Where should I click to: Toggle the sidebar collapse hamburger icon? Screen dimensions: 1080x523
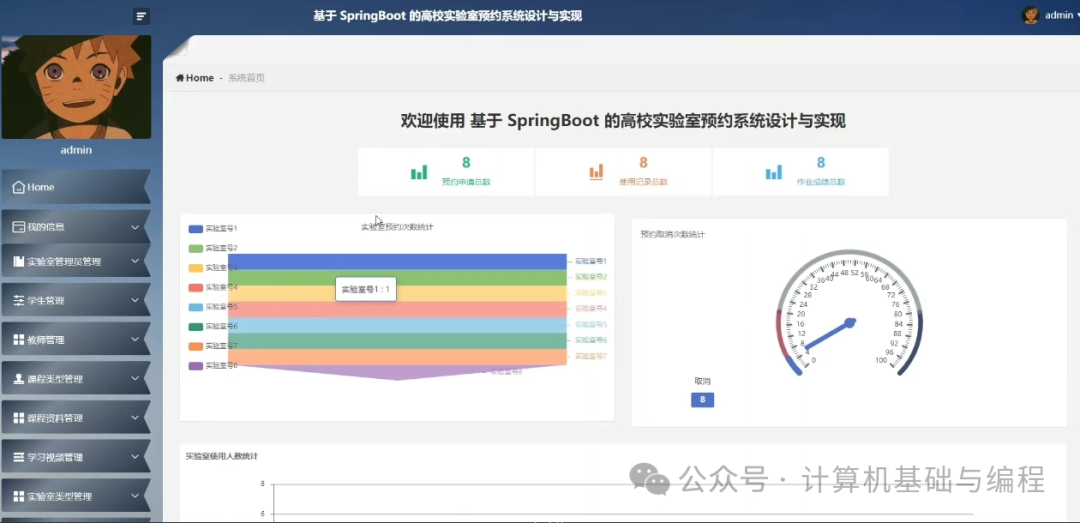click(x=141, y=17)
